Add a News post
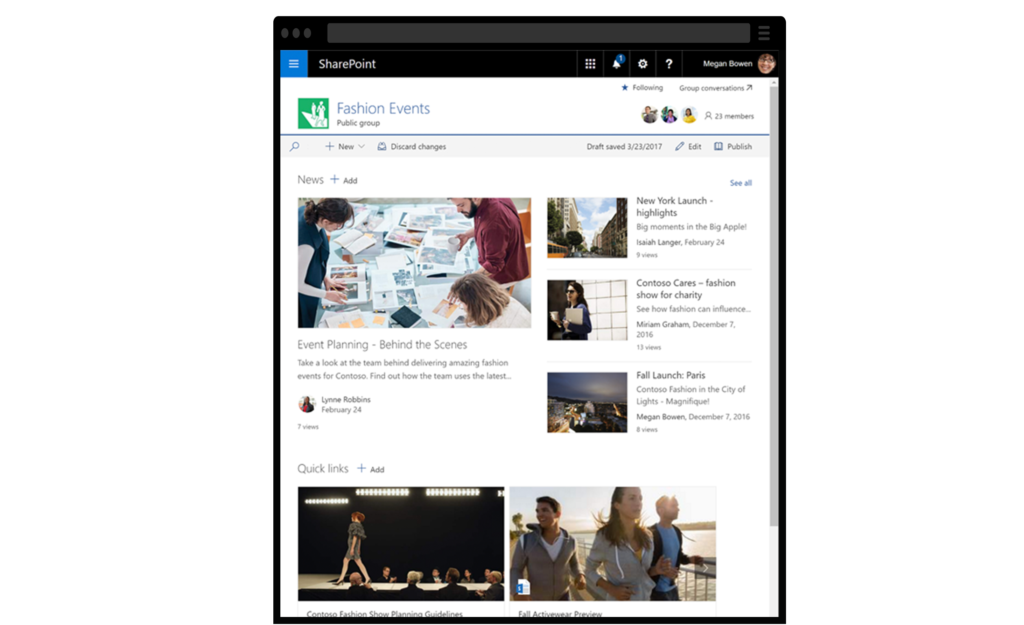 (344, 180)
